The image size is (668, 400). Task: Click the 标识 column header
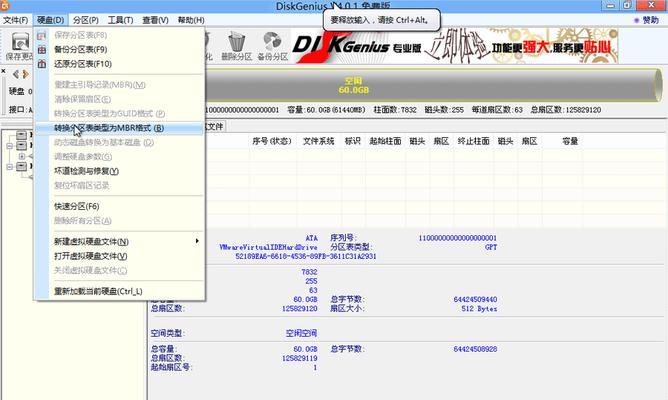click(x=352, y=141)
